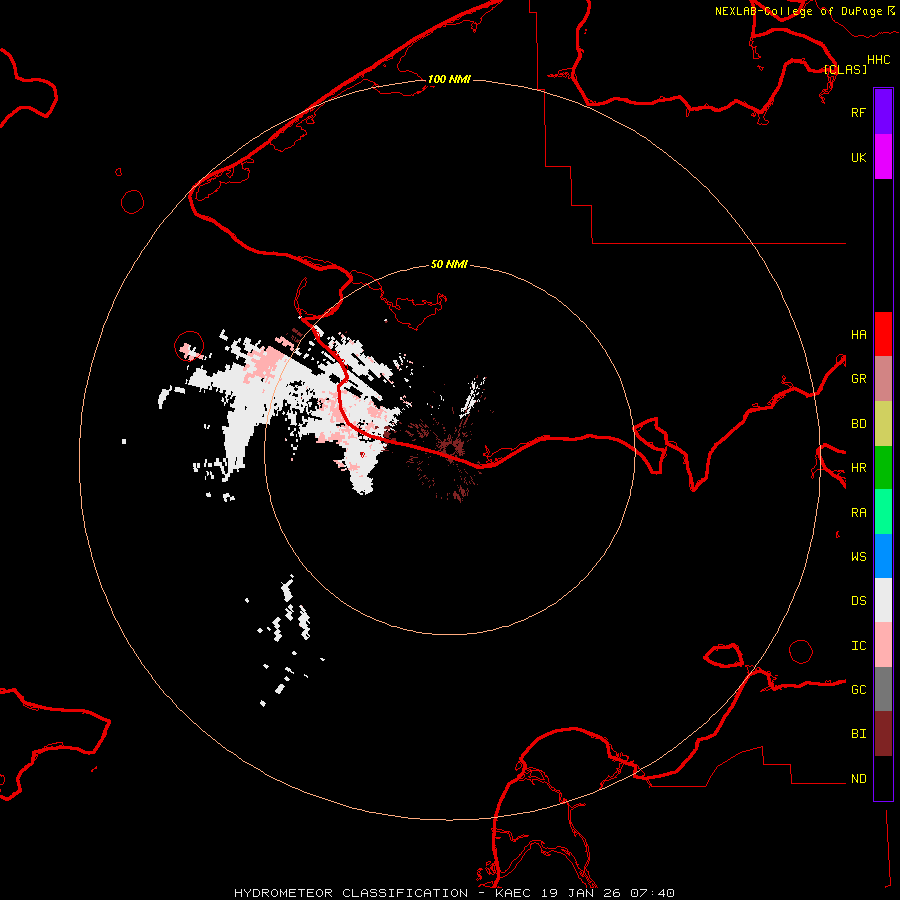900x900 pixels.
Task: Click the 'HHC' product code text
Action: tap(879, 60)
